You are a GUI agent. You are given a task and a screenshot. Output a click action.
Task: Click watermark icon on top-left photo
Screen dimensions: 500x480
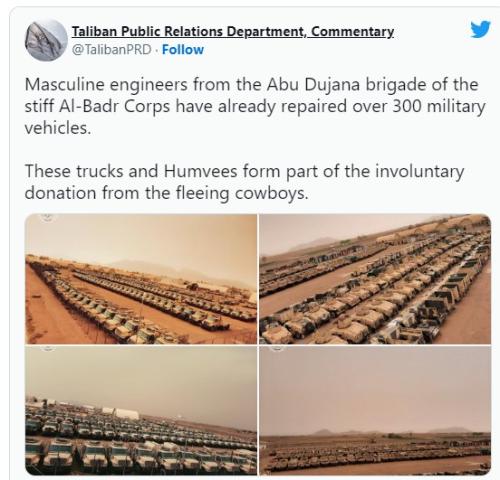pyautogui.click(x=47, y=217)
